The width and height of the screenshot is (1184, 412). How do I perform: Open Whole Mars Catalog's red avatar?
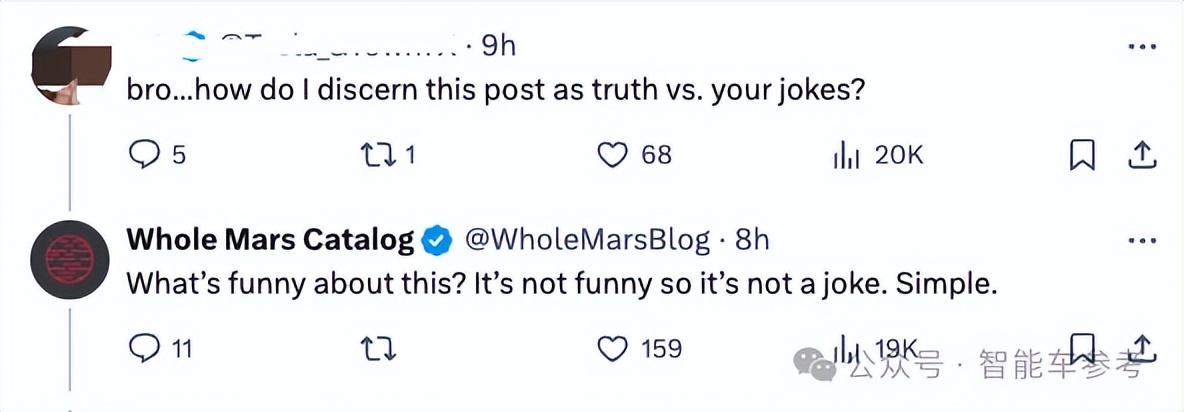click(68, 258)
